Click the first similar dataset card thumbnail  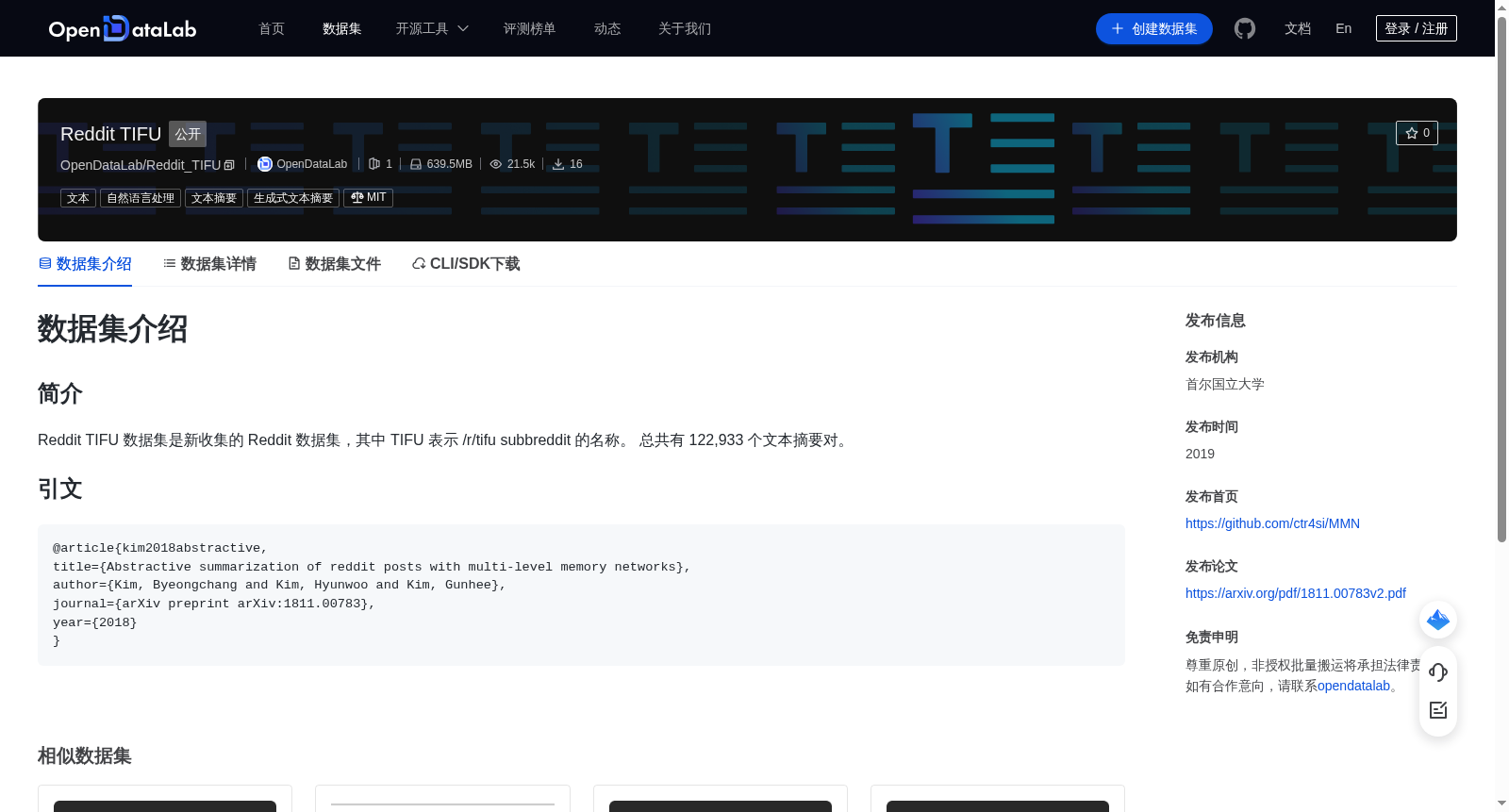pyautogui.click(x=165, y=806)
